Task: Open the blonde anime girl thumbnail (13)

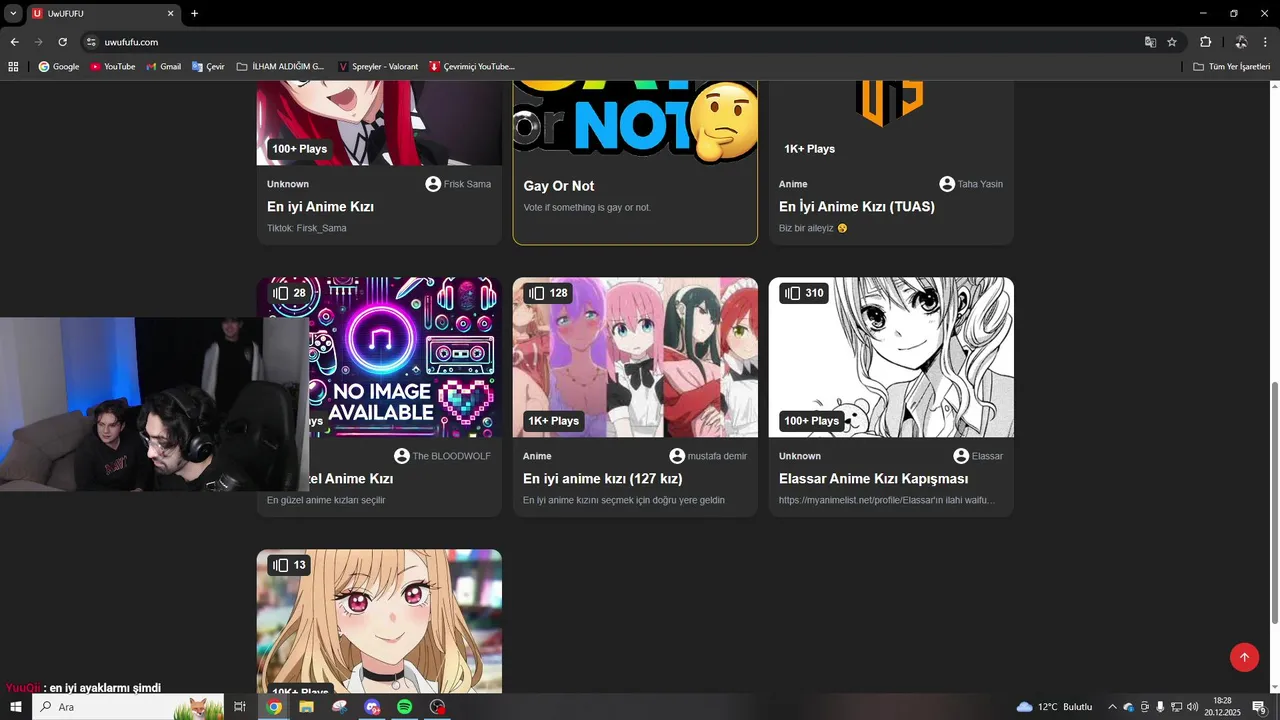Action: [x=379, y=621]
